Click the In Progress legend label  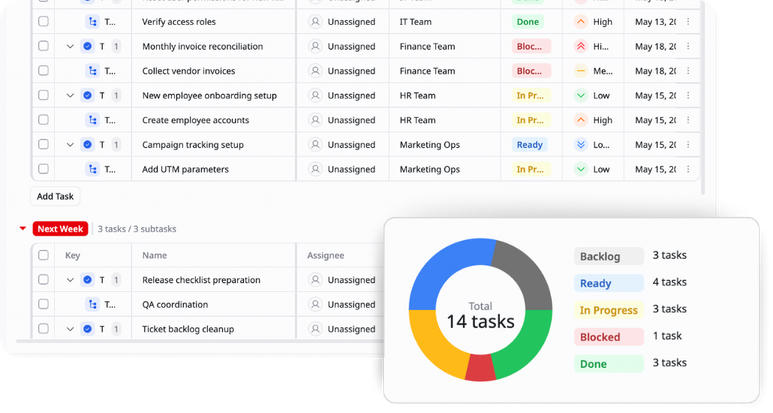coord(609,310)
